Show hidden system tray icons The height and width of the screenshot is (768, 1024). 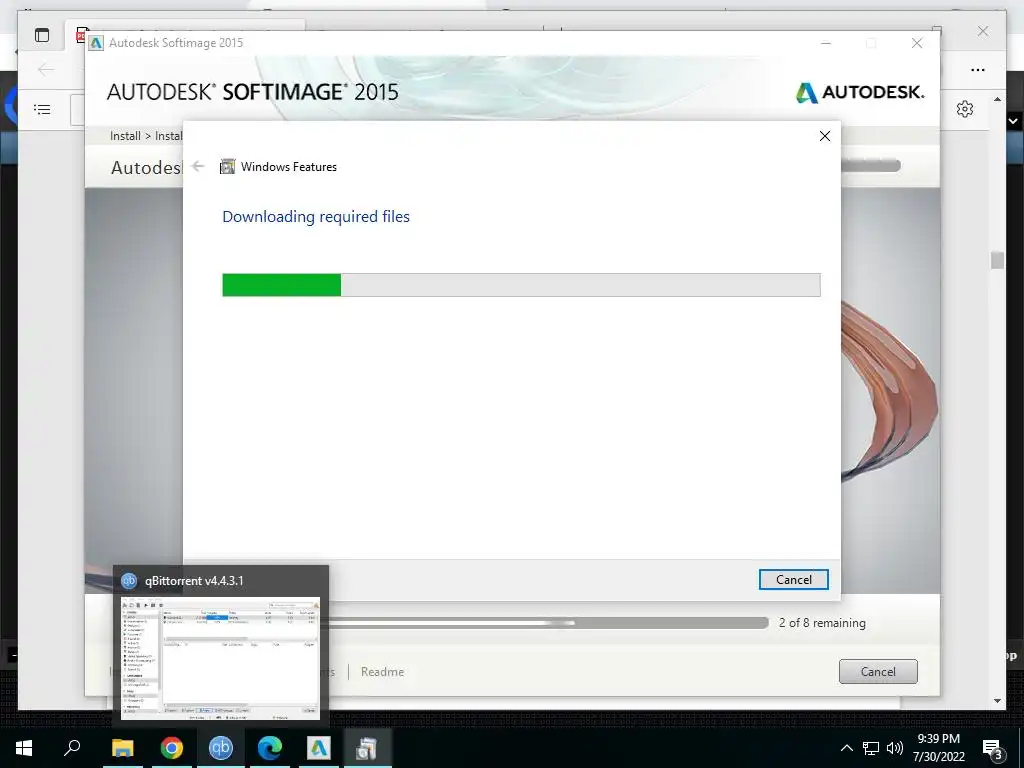tap(846, 748)
